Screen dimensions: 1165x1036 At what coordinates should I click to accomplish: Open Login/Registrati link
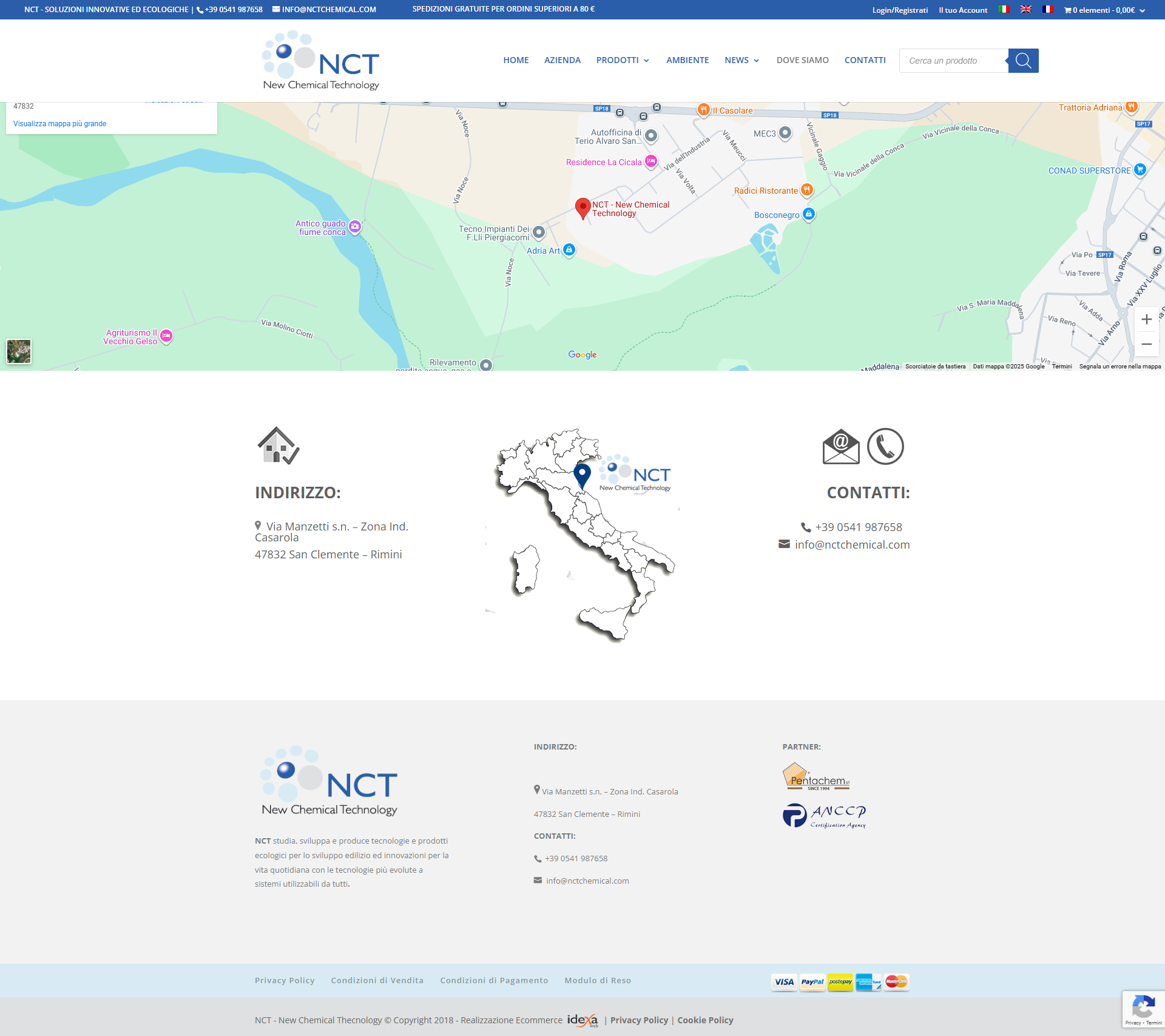[x=900, y=10]
